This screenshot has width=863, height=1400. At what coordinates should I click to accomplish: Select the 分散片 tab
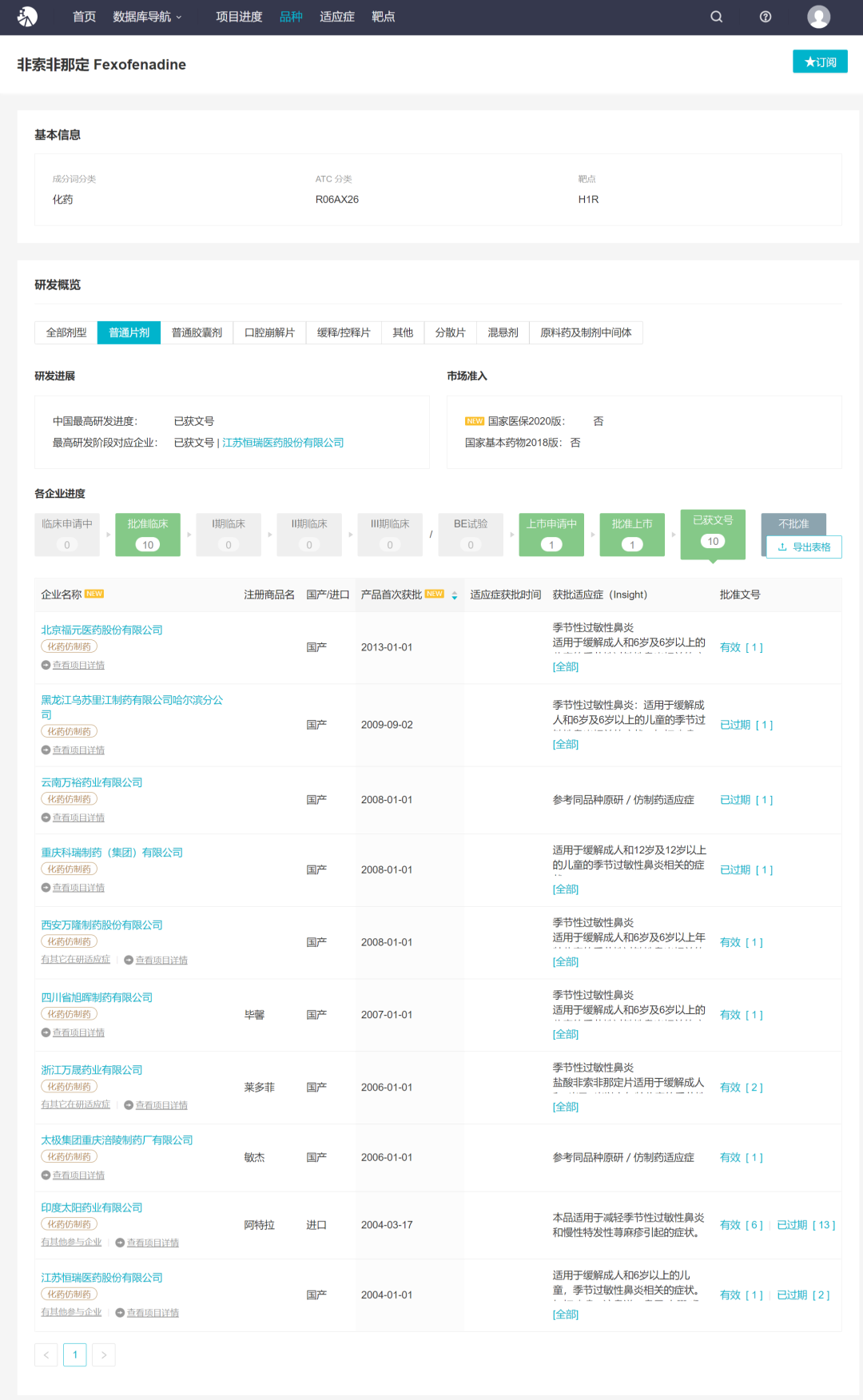coord(450,332)
